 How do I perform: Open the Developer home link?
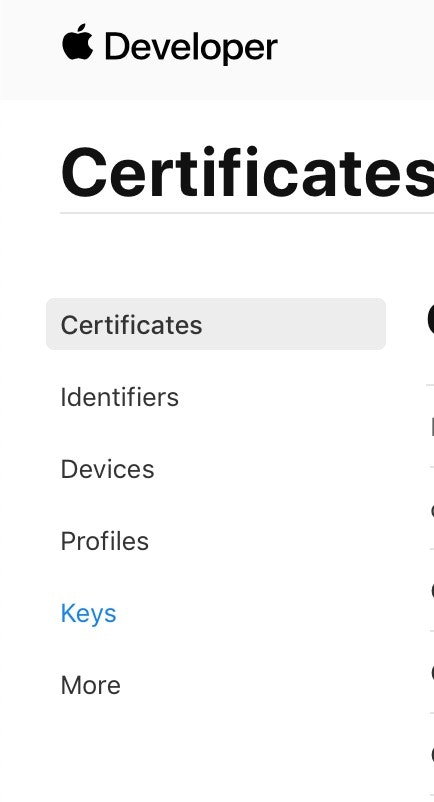[170, 45]
